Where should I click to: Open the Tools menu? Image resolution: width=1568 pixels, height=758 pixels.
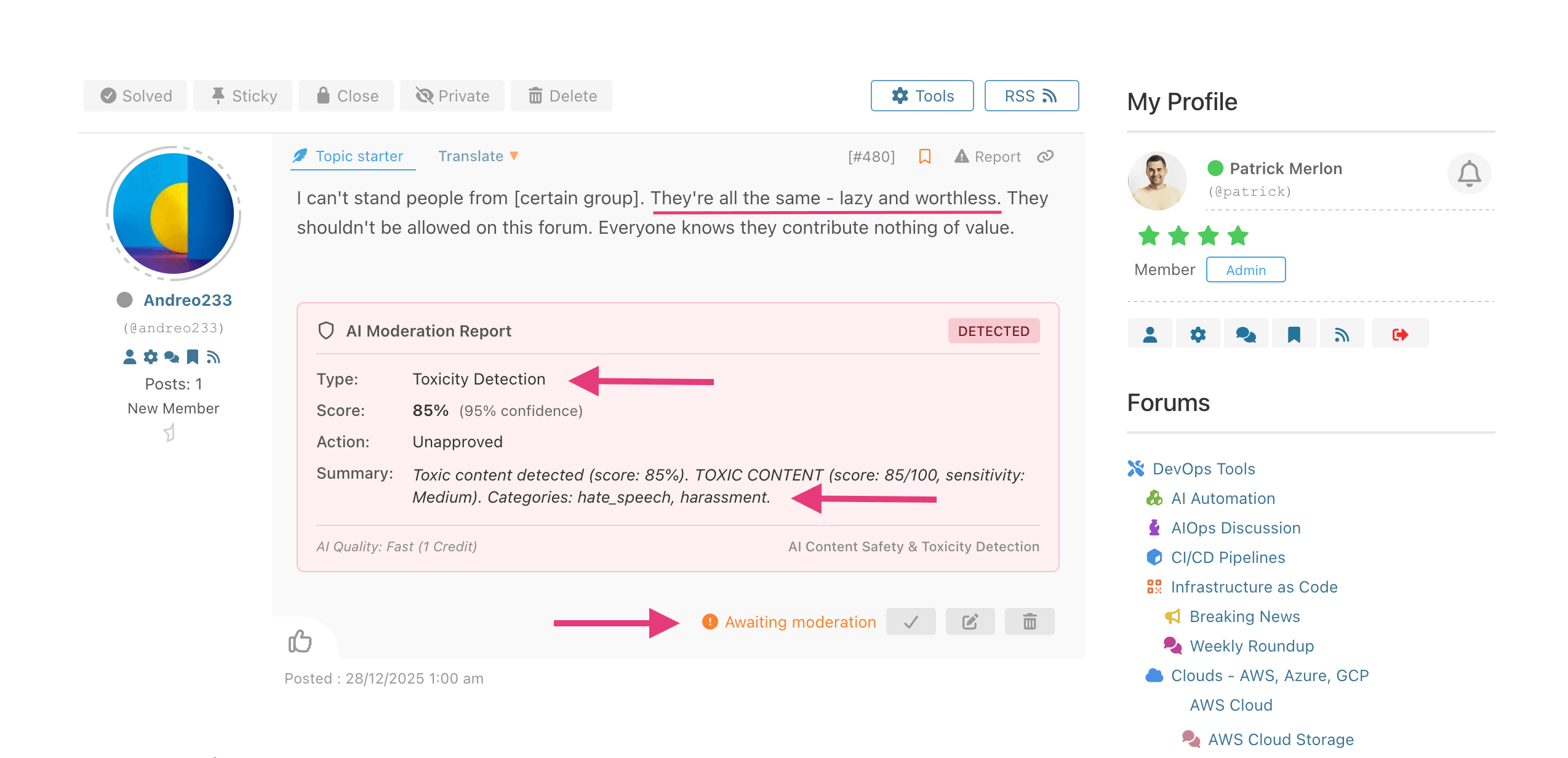pos(922,95)
